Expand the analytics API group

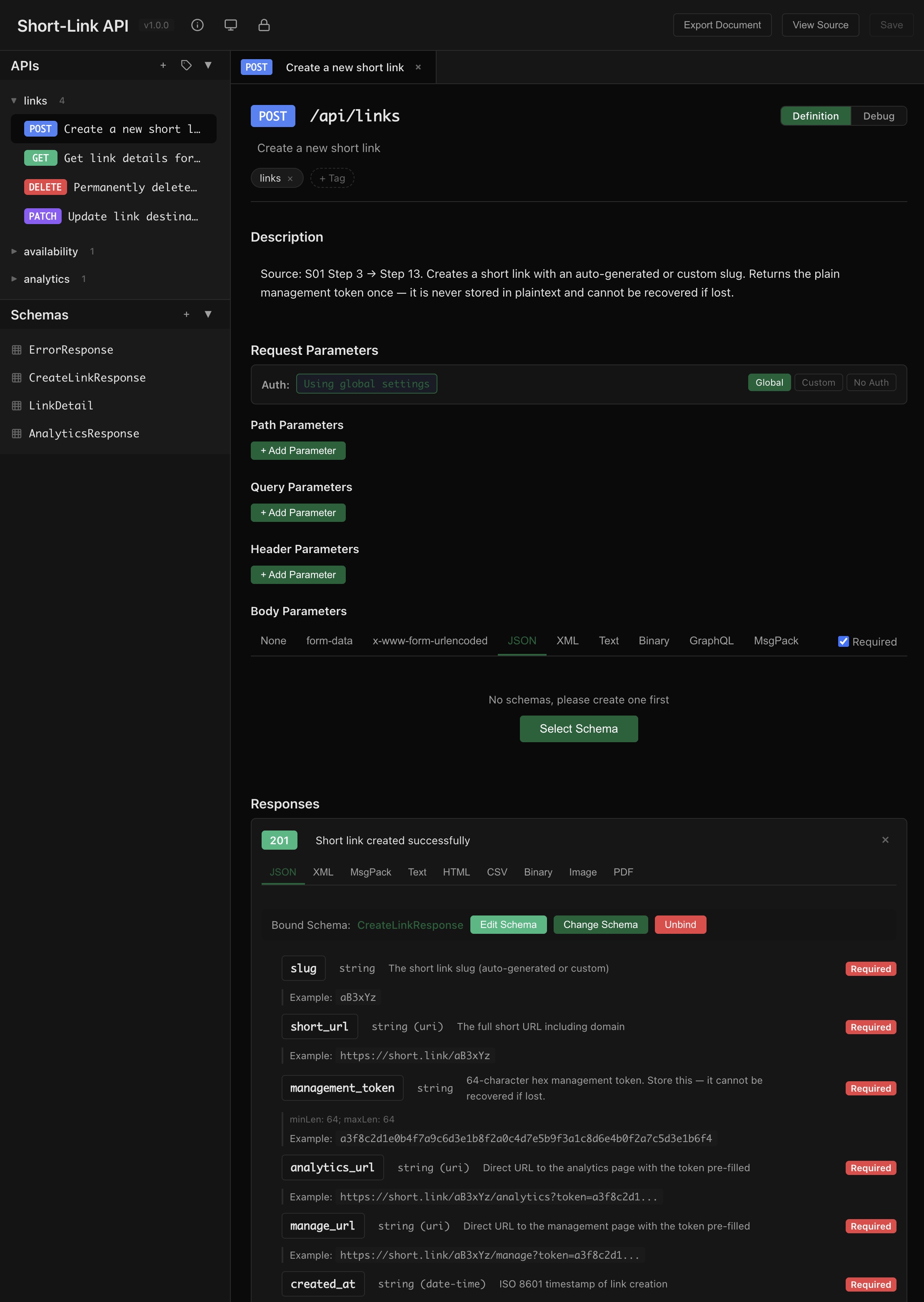point(14,278)
